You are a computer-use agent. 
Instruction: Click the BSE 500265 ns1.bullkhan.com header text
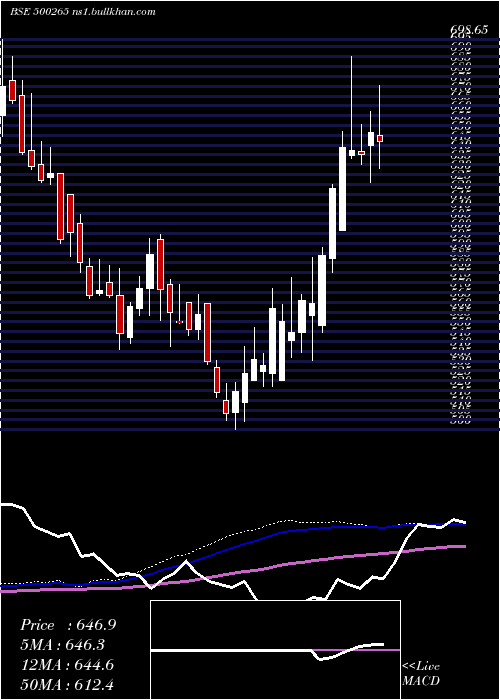[83, 12]
